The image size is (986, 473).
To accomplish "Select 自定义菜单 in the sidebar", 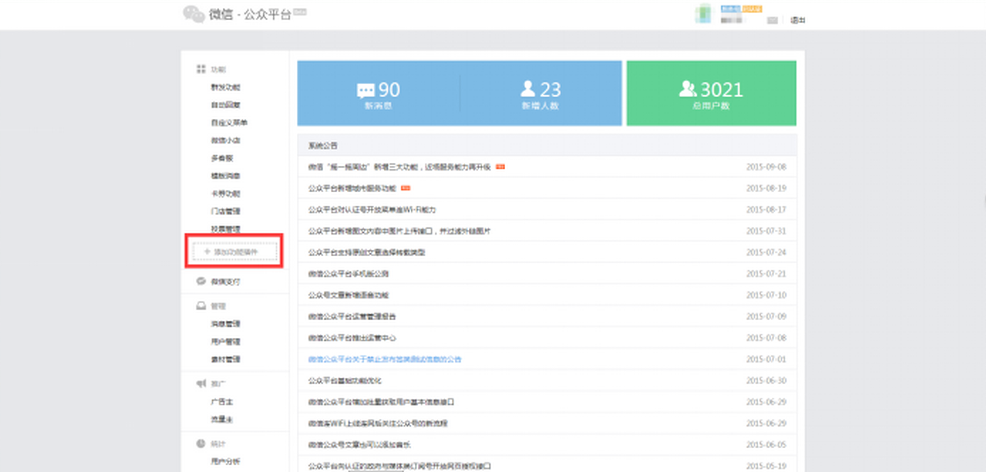I will [x=228, y=123].
